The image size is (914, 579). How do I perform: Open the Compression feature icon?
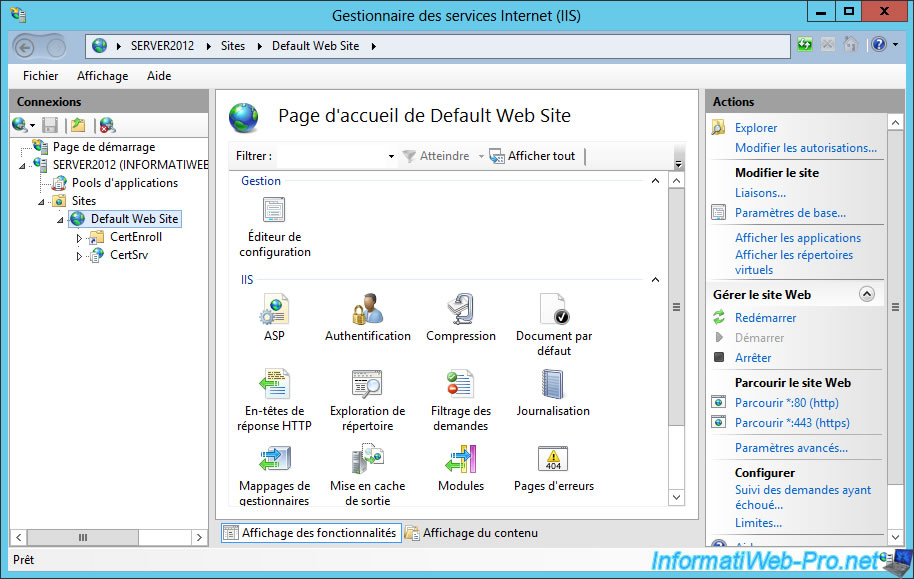(460, 310)
